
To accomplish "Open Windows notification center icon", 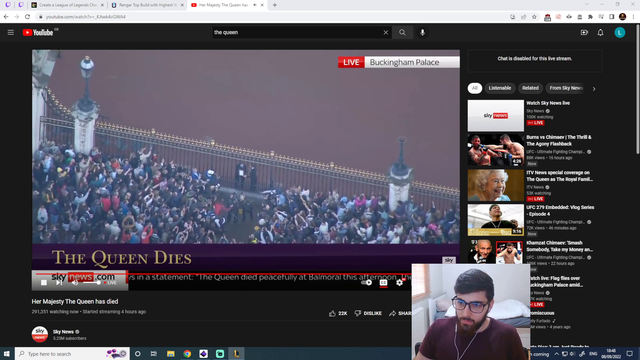I will [630, 353].
